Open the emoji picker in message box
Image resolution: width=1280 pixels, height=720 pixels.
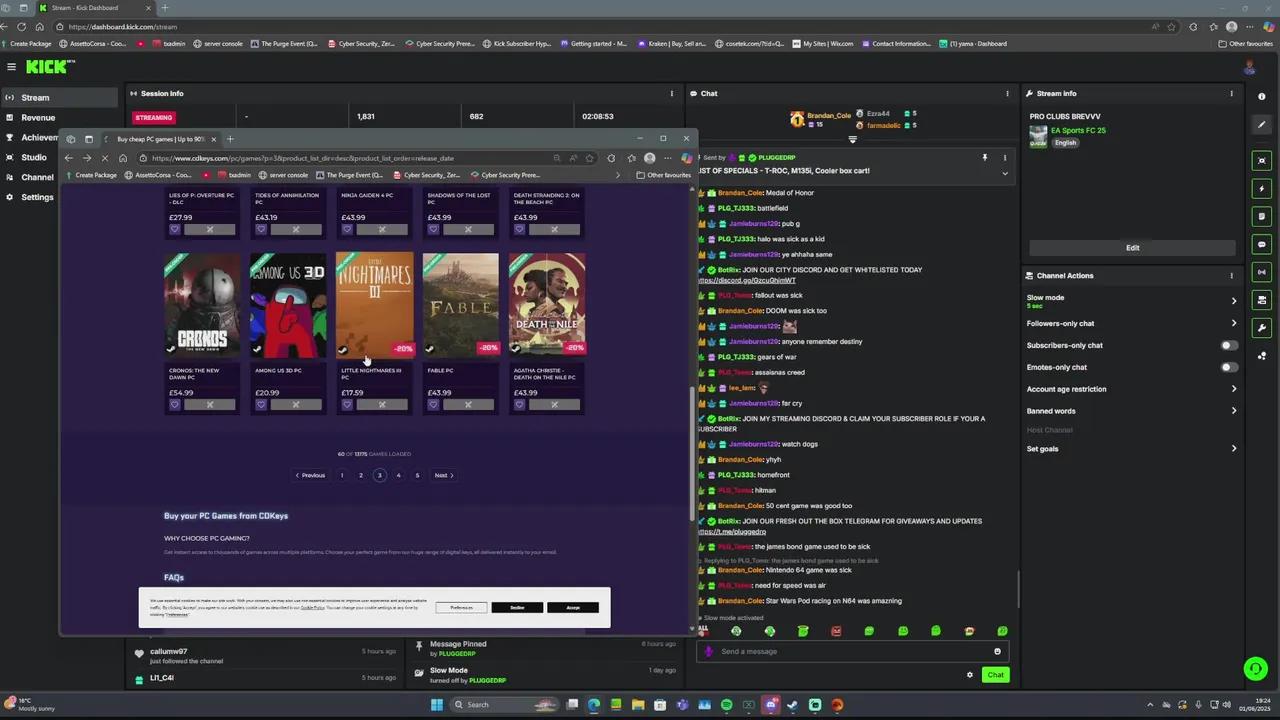click(x=997, y=651)
